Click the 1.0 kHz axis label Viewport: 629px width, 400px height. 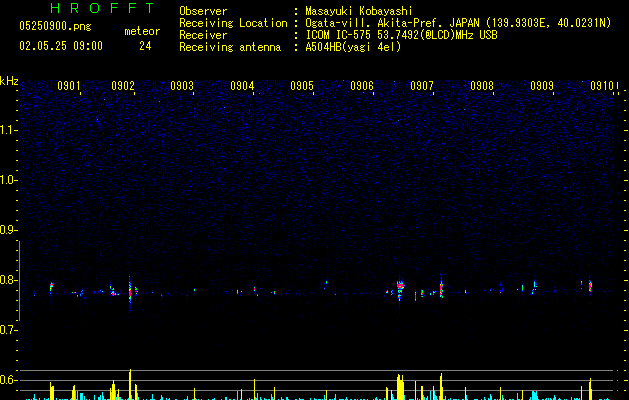pyautogui.click(x=8, y=180)
